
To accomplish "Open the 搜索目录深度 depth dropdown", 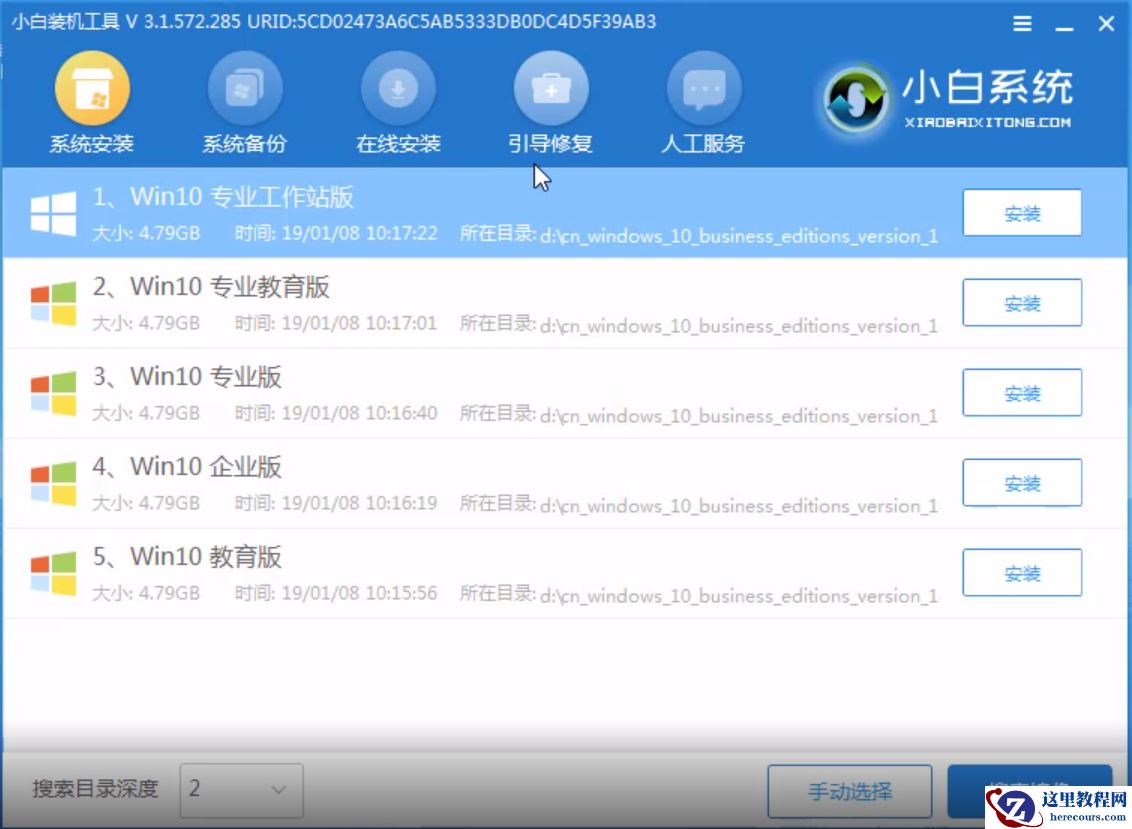I will [x=242, y=791].
